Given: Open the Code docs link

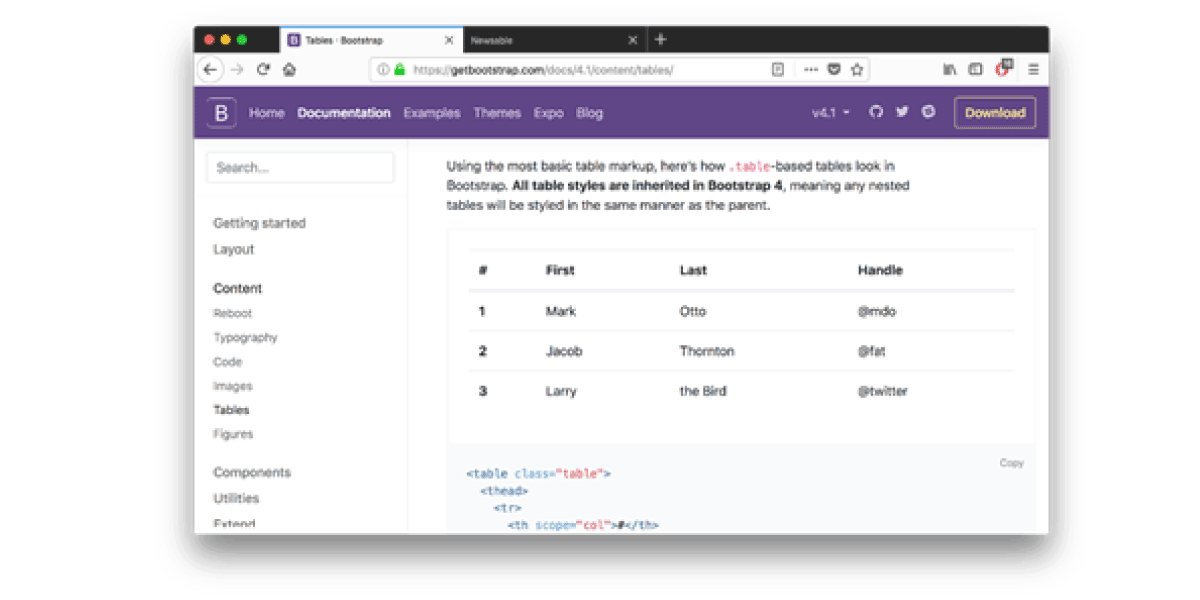Looking at the screenshot, I should point(228,362).
